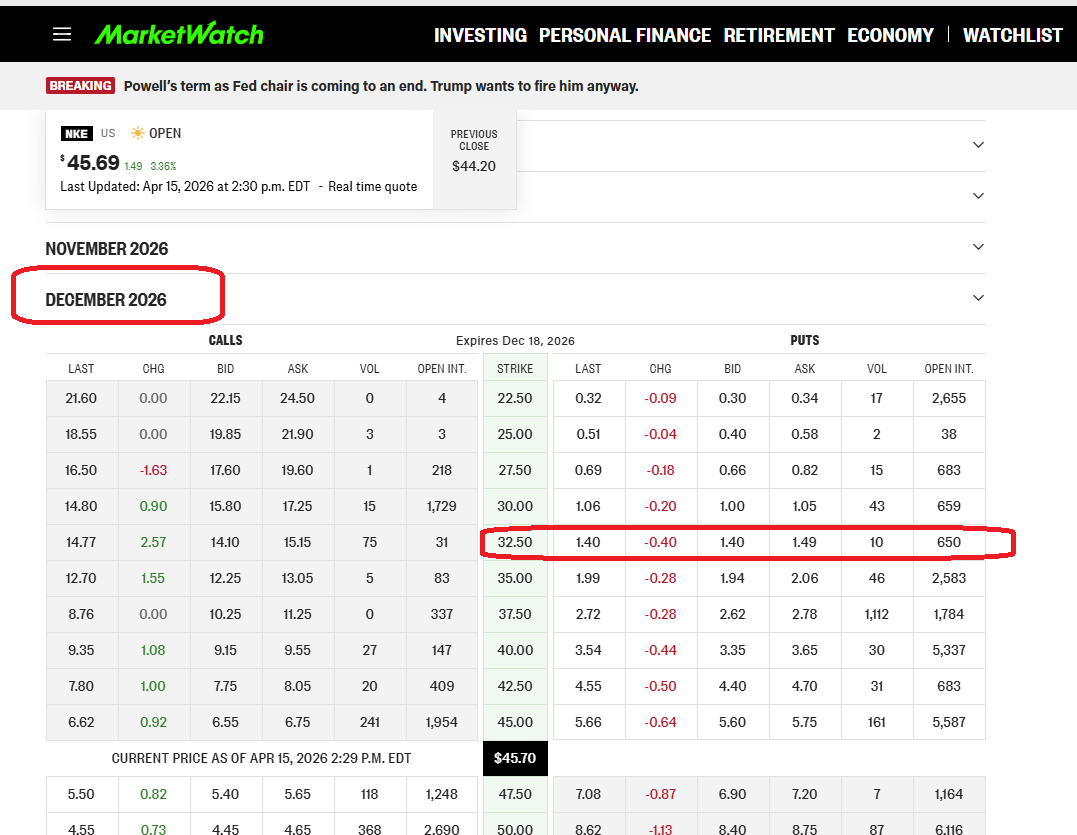Expand the first collapsed expiry chevron at top
The width and height of the screenshot is (1077, 835).
[979, 145]
